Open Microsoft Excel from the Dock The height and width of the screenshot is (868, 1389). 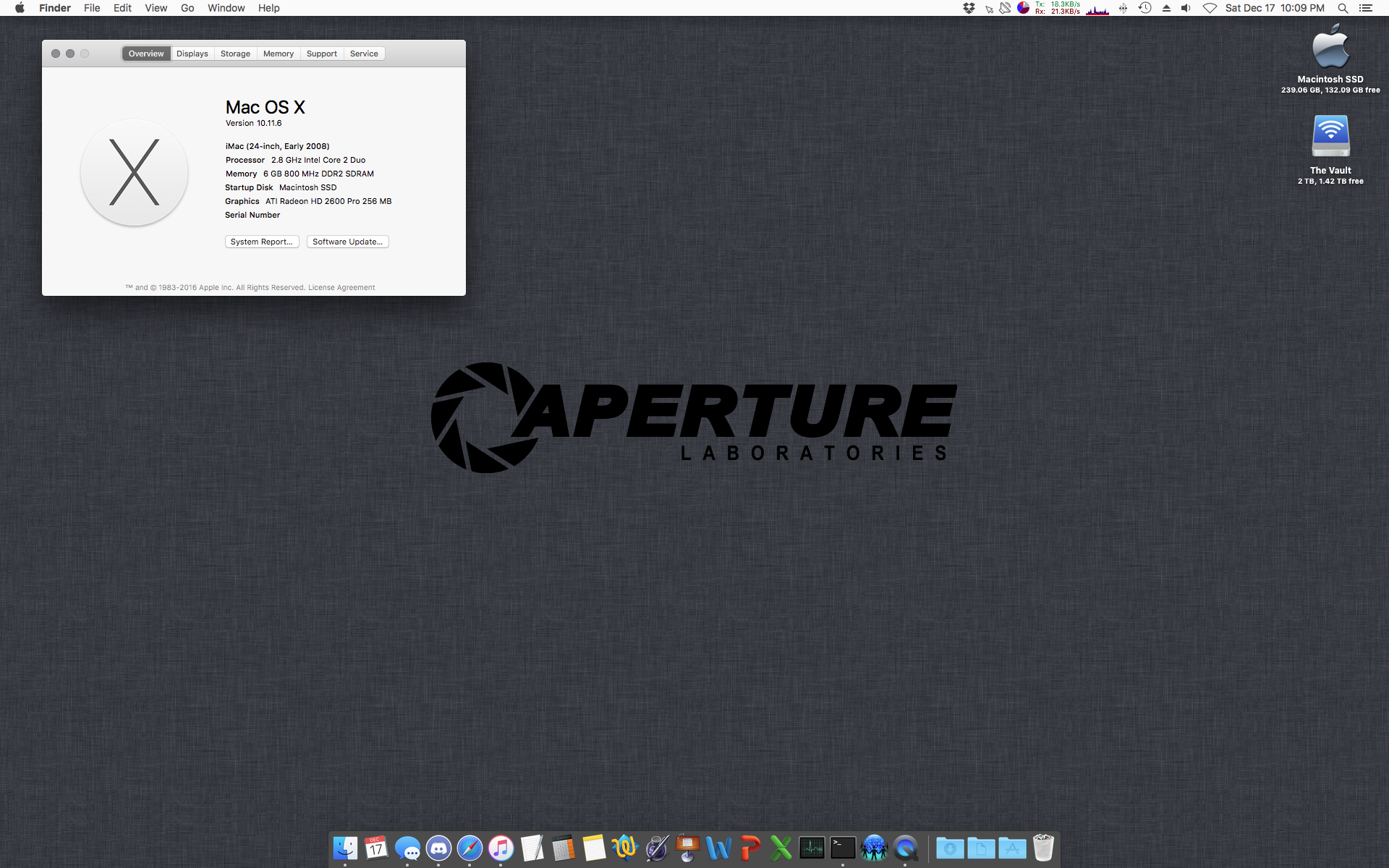coord(781,848)
